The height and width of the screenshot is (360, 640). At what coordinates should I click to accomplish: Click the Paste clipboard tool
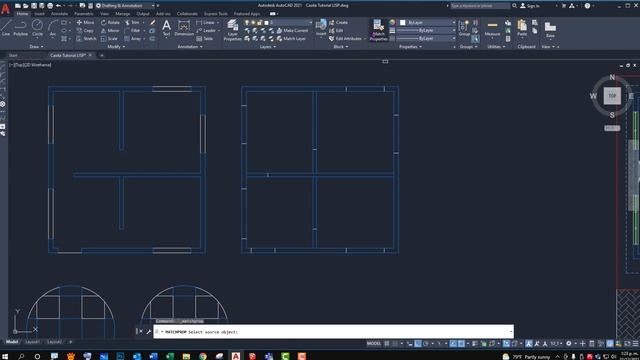pos(522,28)
